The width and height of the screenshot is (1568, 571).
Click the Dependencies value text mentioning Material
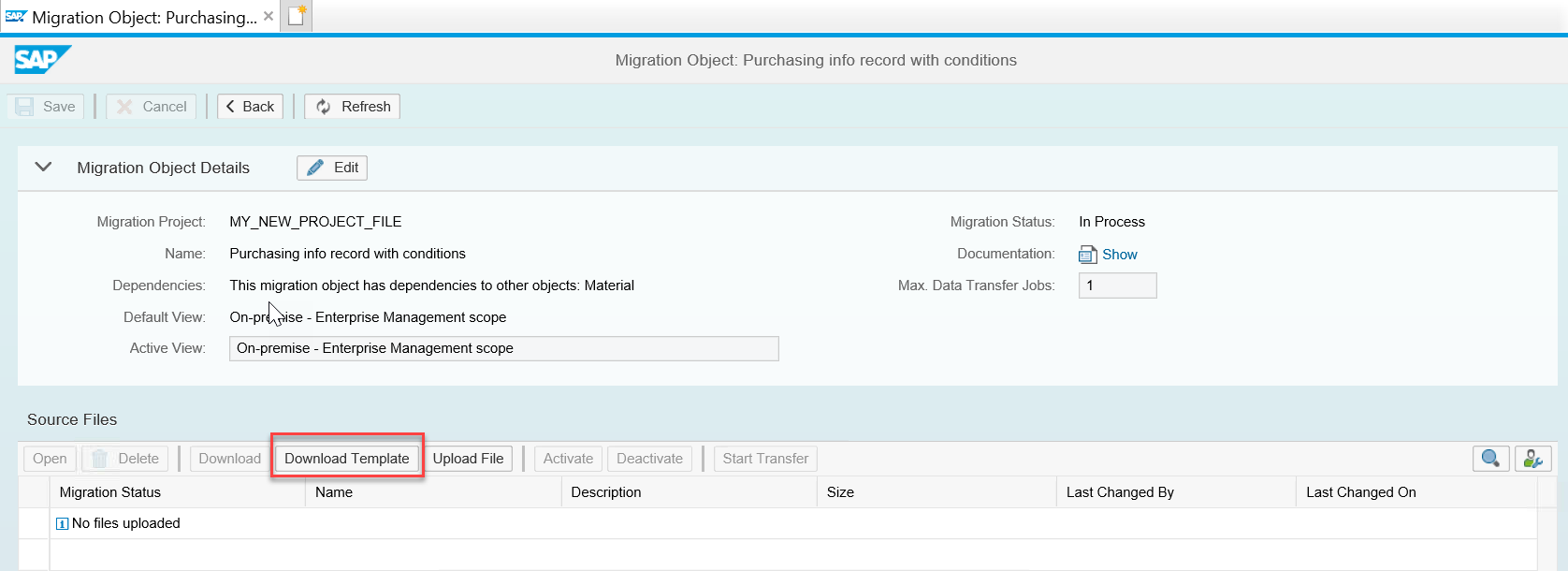coord(432,285)
